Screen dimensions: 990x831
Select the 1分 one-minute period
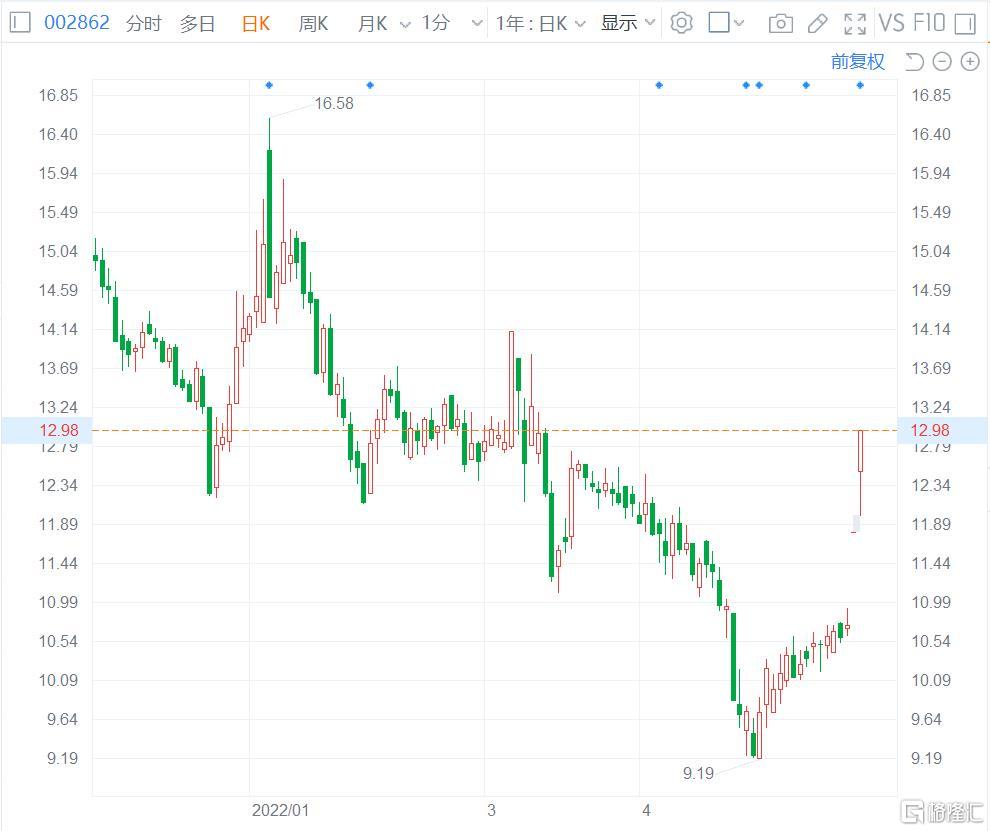pyautogui.click(x=436, y=23)
